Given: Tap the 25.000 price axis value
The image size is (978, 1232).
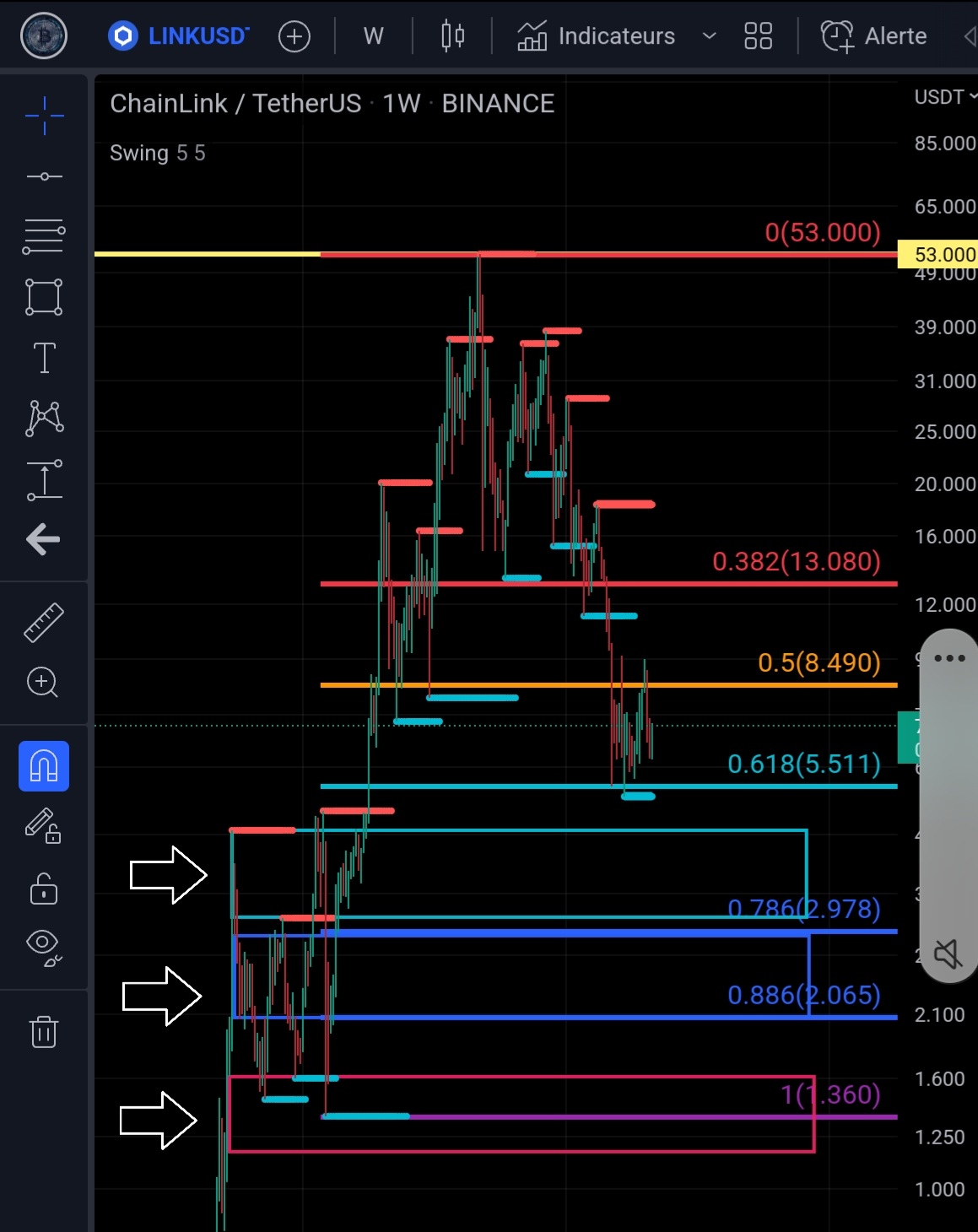Looking at the screenshot, I should tap(945, 432).
